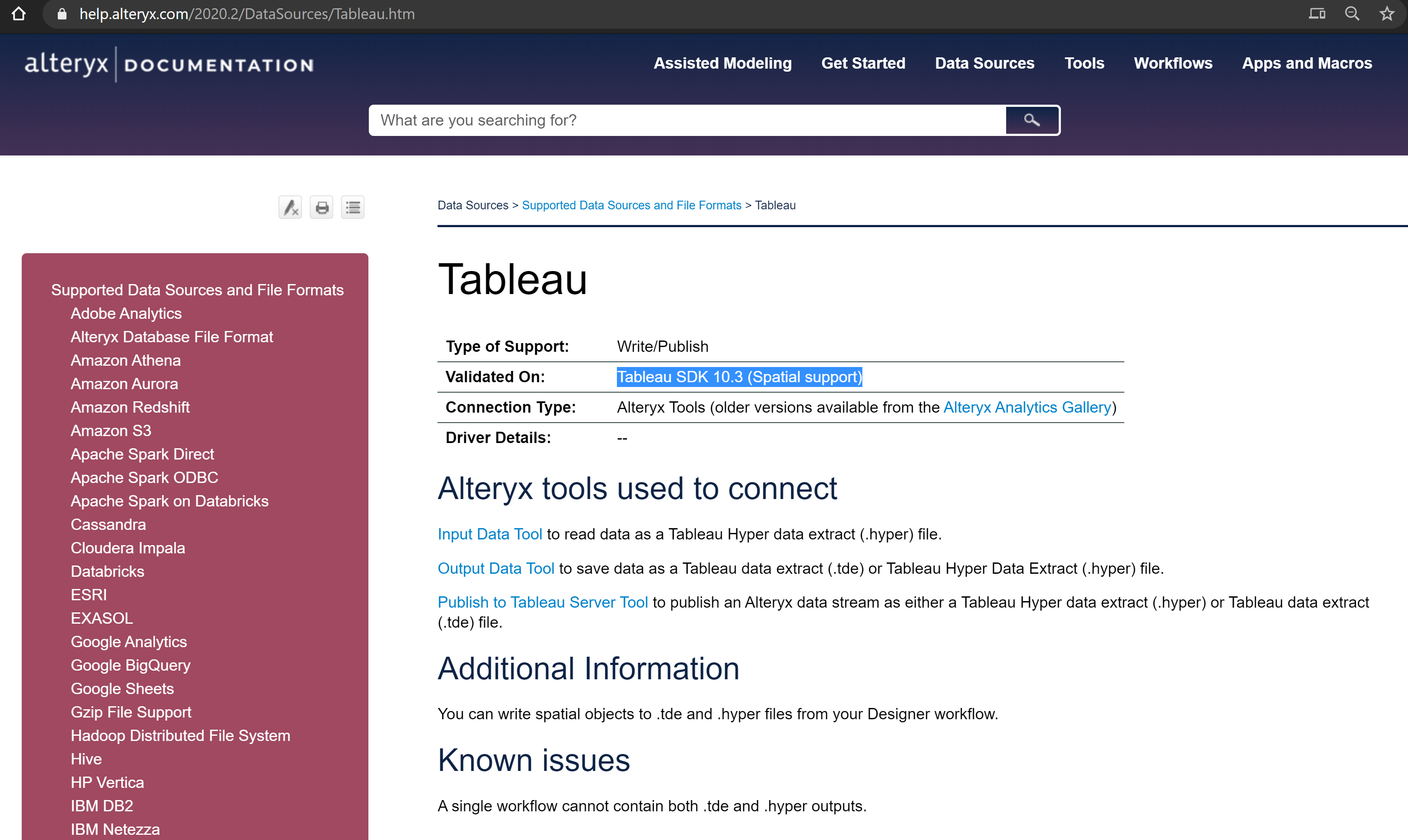
Task: Click the expand-all list icon
Action: tap(352, 207)
